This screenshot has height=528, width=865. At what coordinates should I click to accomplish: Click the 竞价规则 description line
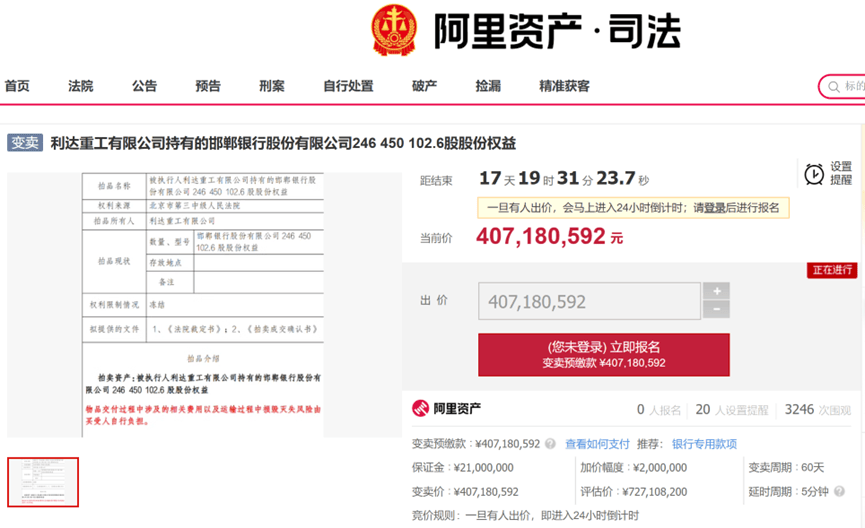pyautogui.click(x=525, y=515)
